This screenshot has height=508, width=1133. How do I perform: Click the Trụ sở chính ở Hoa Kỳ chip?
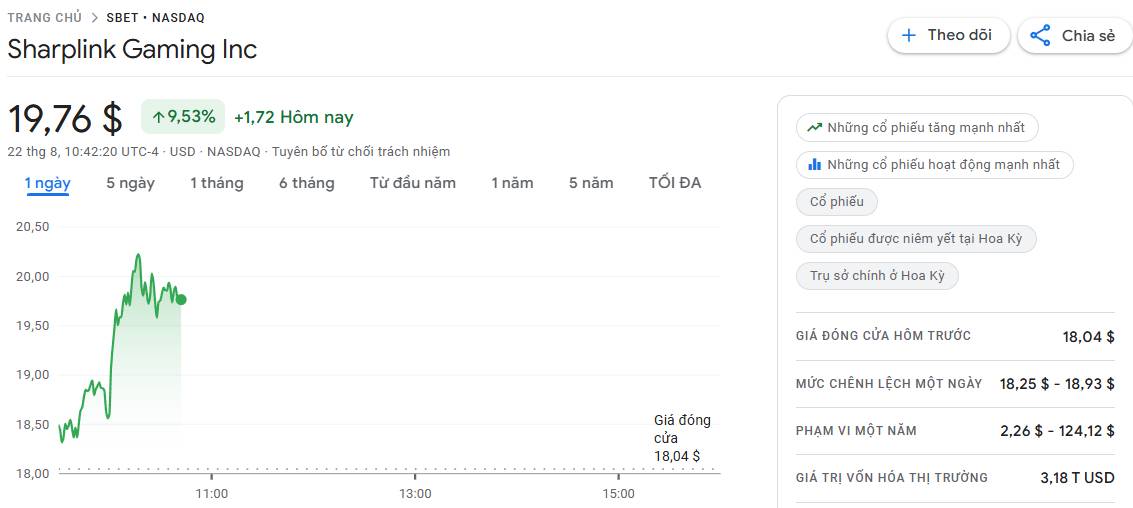[x=877, y=276]
